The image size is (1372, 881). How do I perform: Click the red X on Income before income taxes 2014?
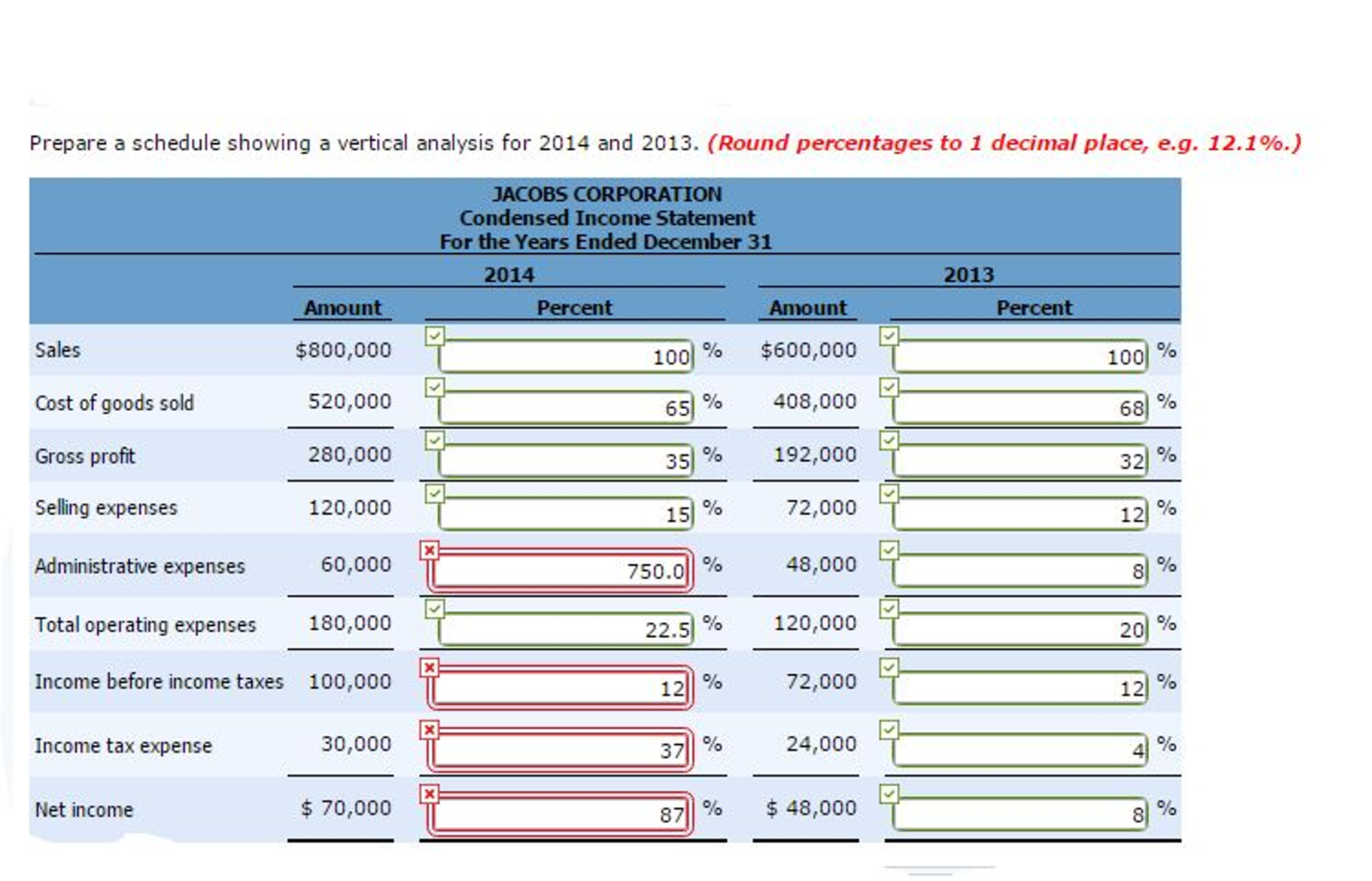click(x=428, y=668)
